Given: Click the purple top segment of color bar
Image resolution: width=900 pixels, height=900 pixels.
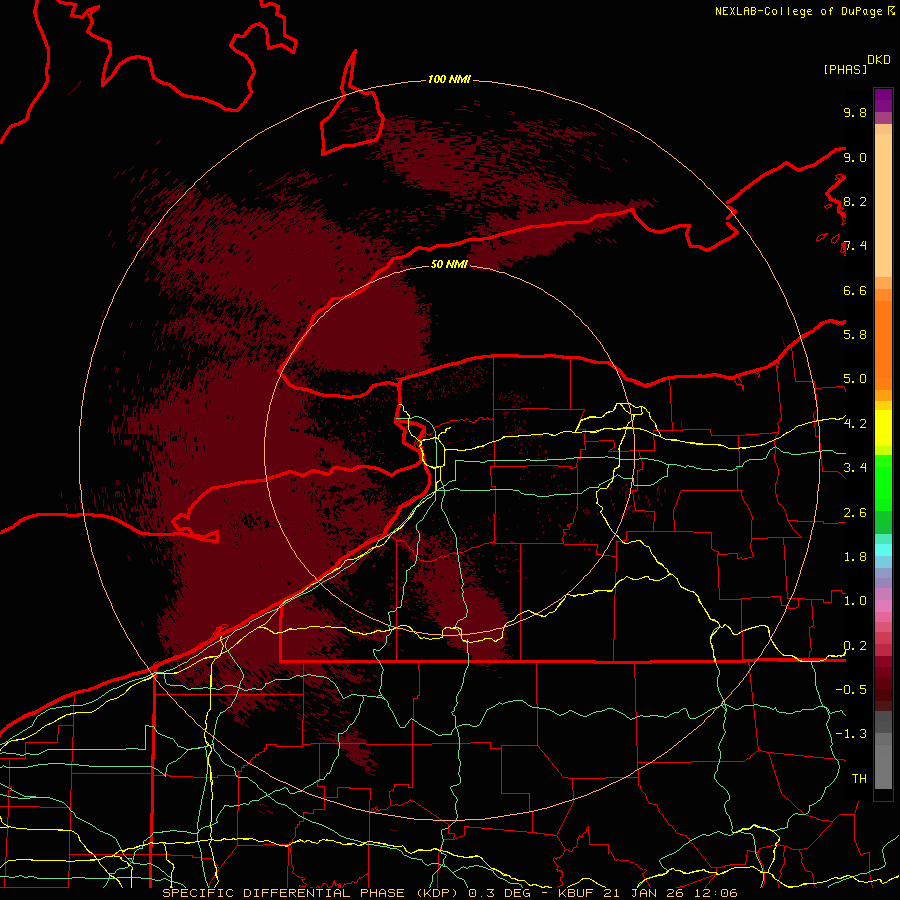Looking at the screenshot, I should [883, 100].
